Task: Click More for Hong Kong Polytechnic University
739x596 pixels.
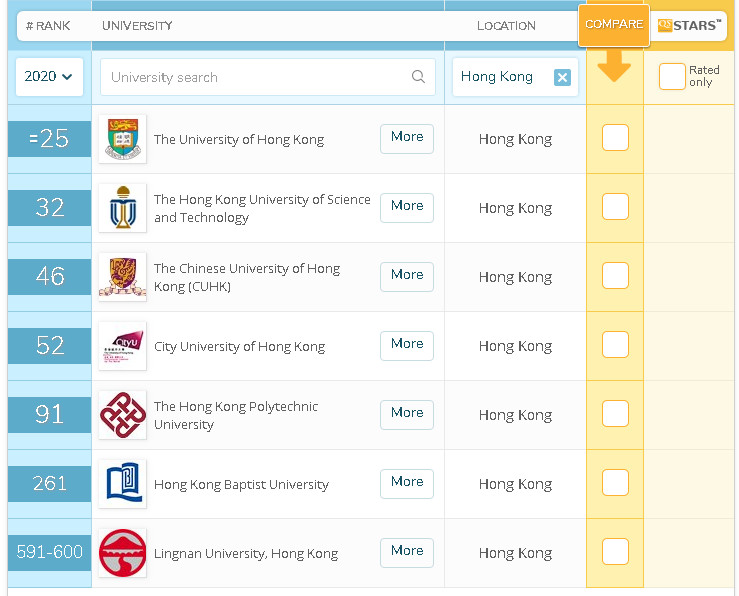Action: click(407, 415)
